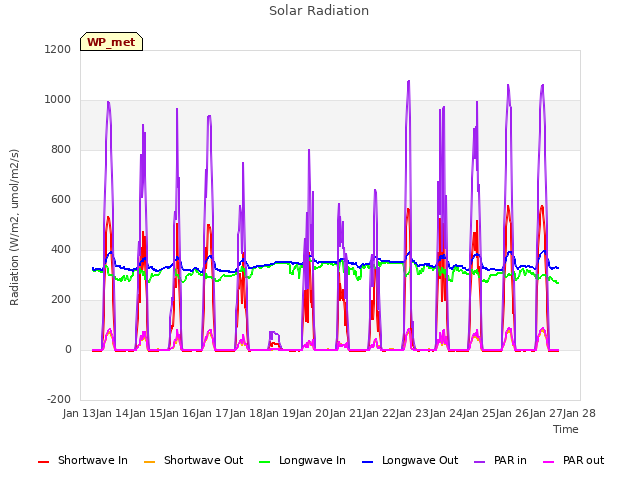Click the 200 y-axis tick label
Image resolution: width=640 pixels, height=480 pixels.
tap(61, 300)
